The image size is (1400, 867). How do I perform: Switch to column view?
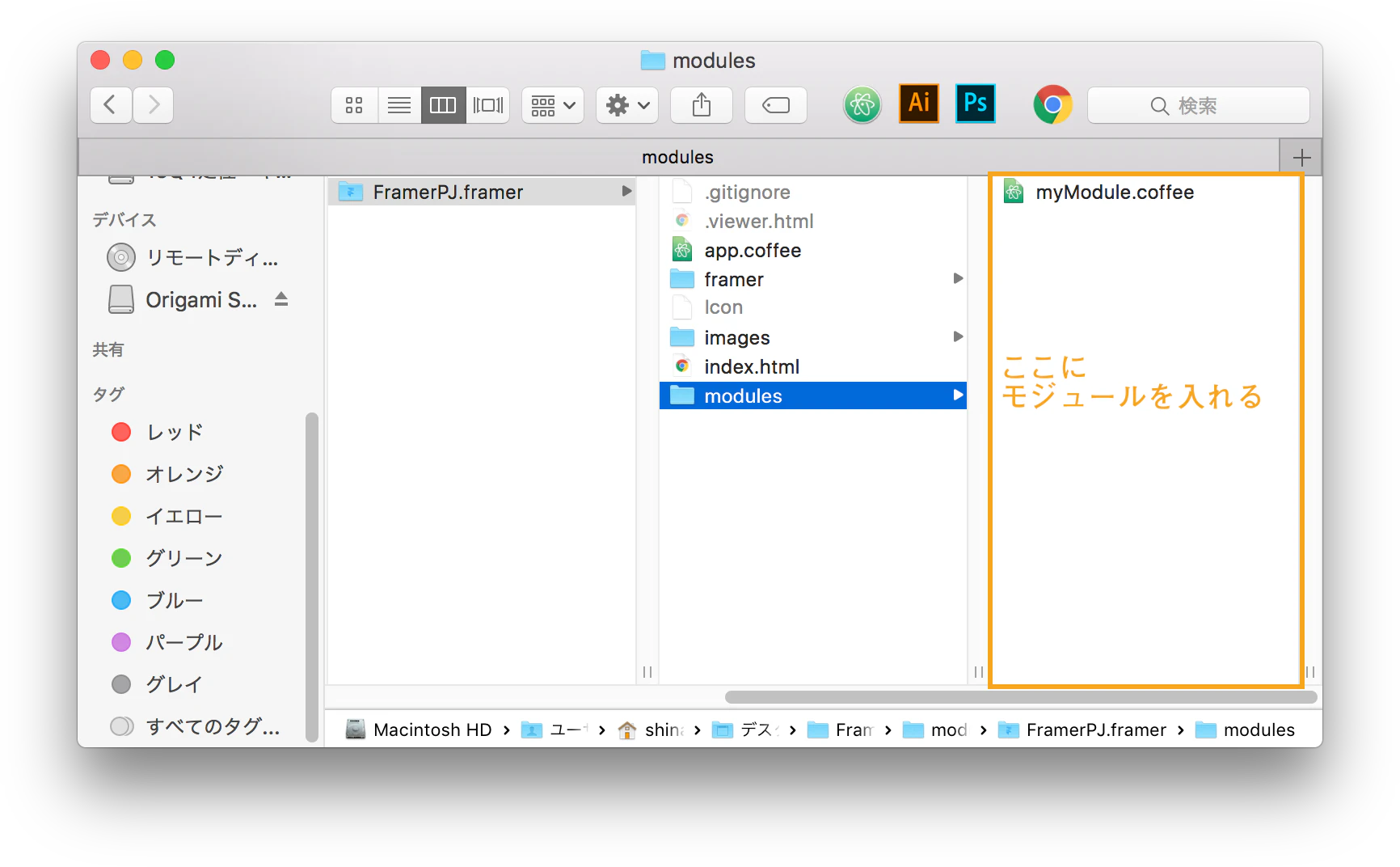coord(443,105)
